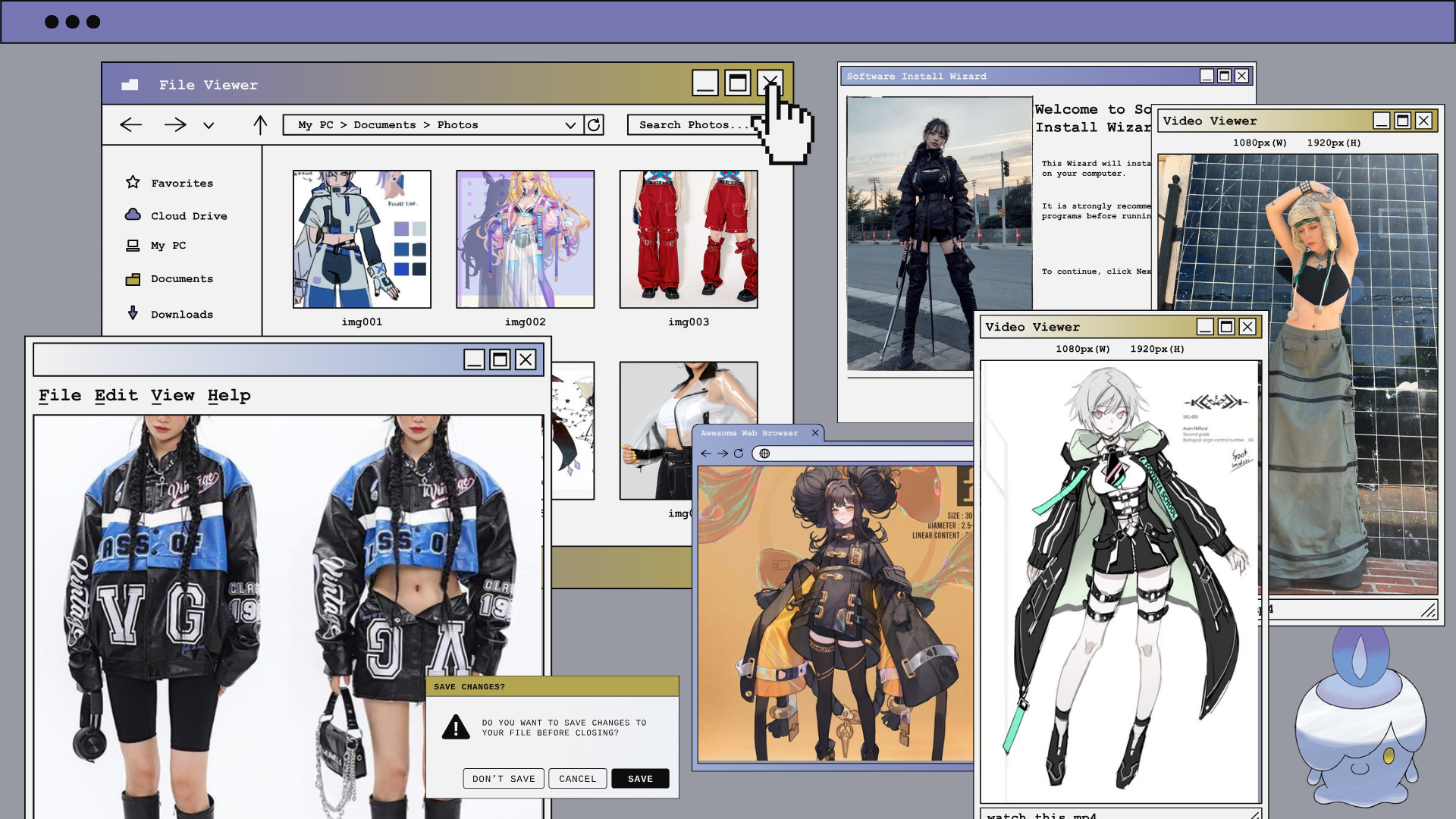Viewport: 1456px width, 819px height.
Task: Click the File Viewer back arrow
Action: (x=131, y=124)
